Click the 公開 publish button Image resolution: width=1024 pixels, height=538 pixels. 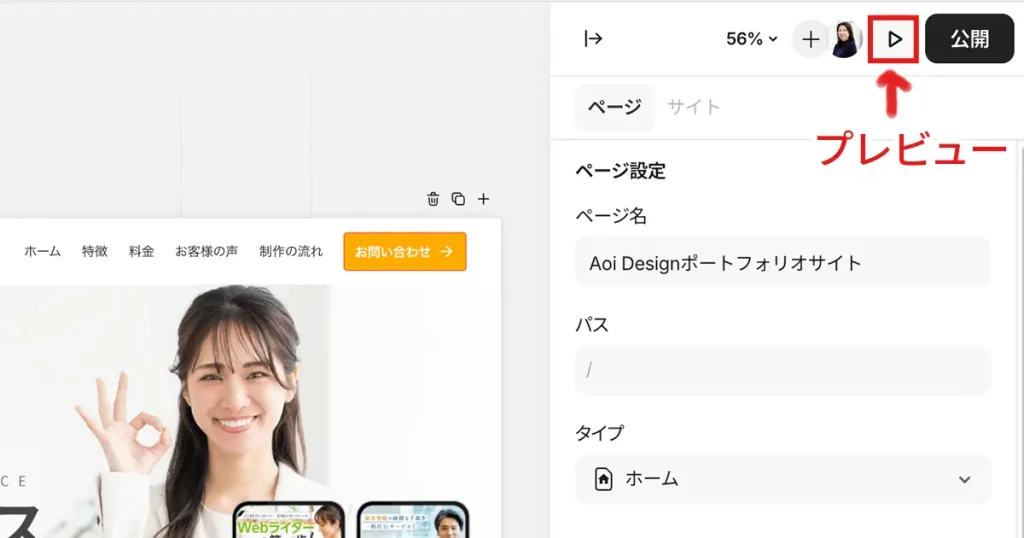[969, 39]
